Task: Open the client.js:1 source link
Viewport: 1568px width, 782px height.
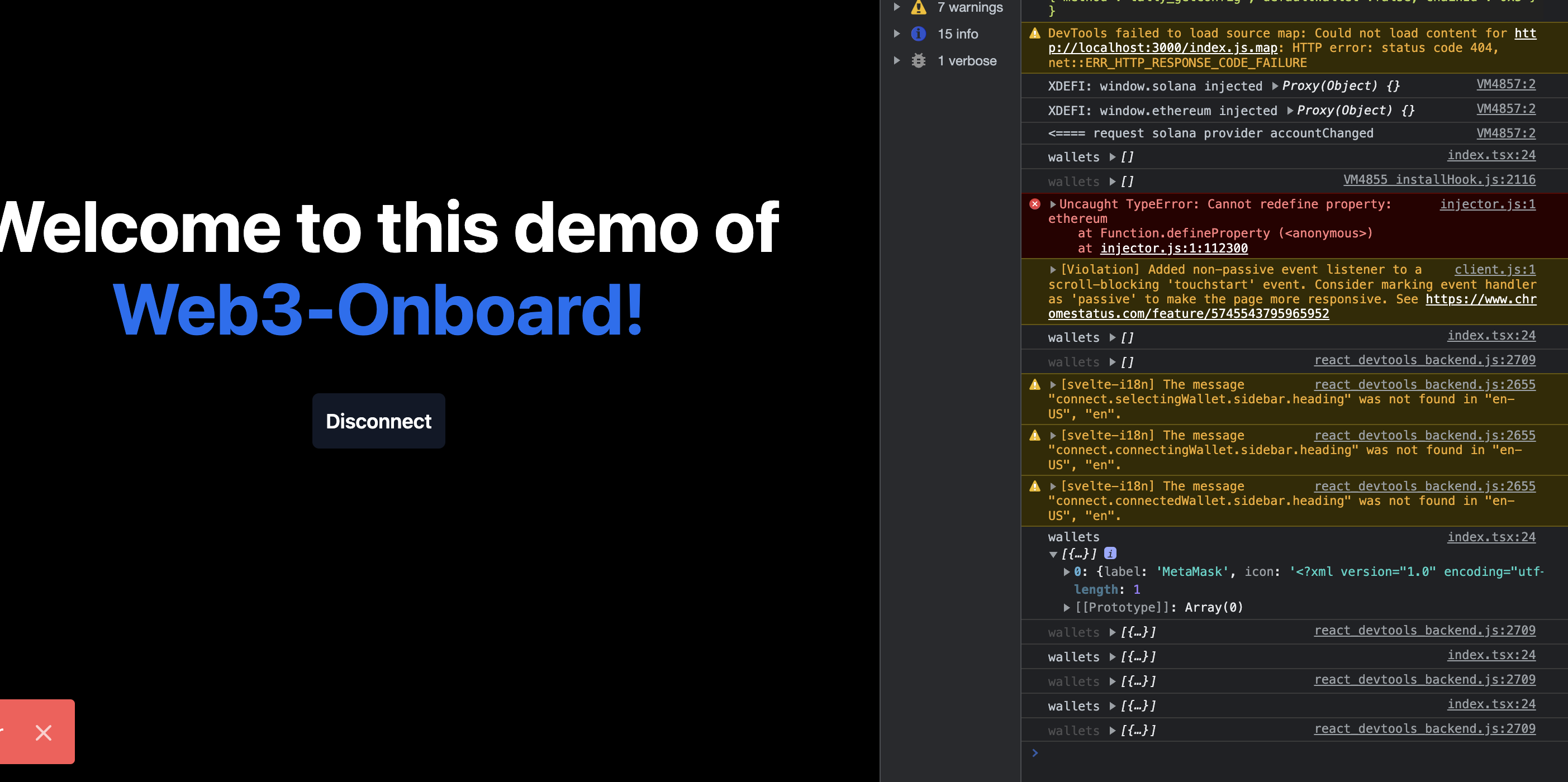Action: (x=1494, y=270)
